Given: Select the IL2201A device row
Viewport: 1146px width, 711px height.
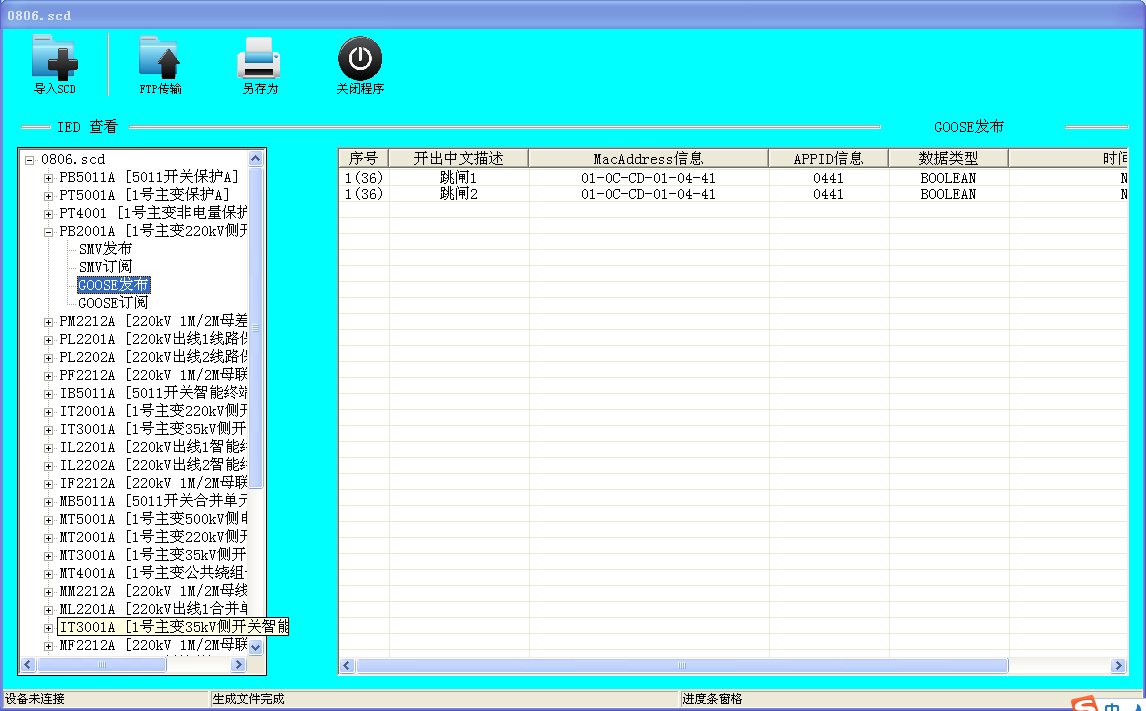Looking at the screenshot, I should (x=153, y=446).
